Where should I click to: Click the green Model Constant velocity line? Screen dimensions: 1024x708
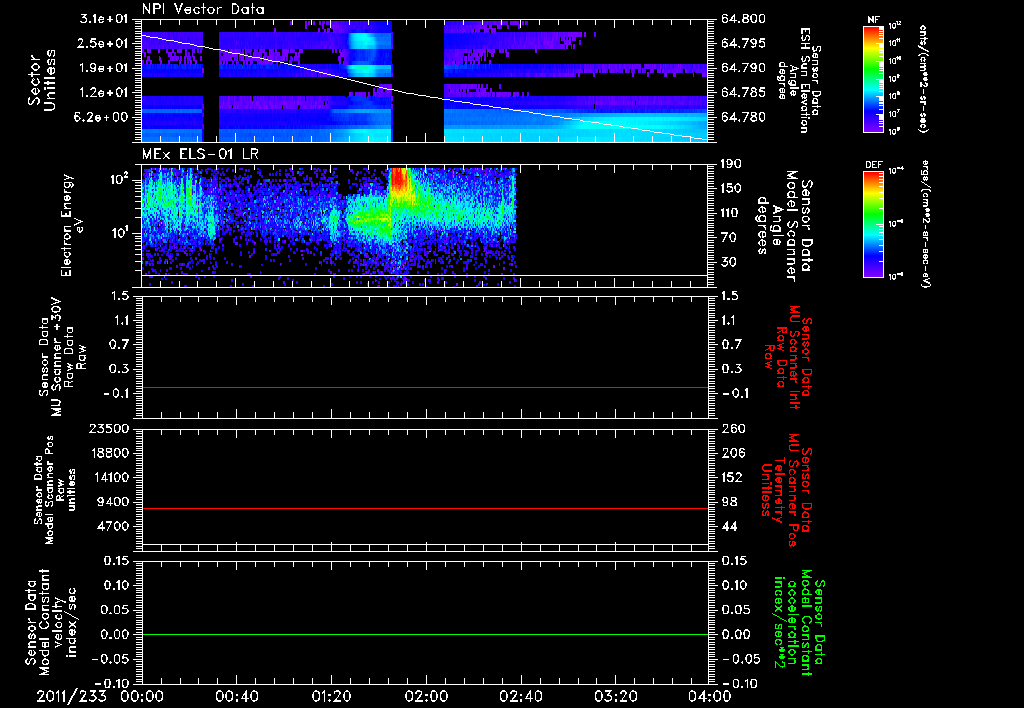tap(424, 634)
